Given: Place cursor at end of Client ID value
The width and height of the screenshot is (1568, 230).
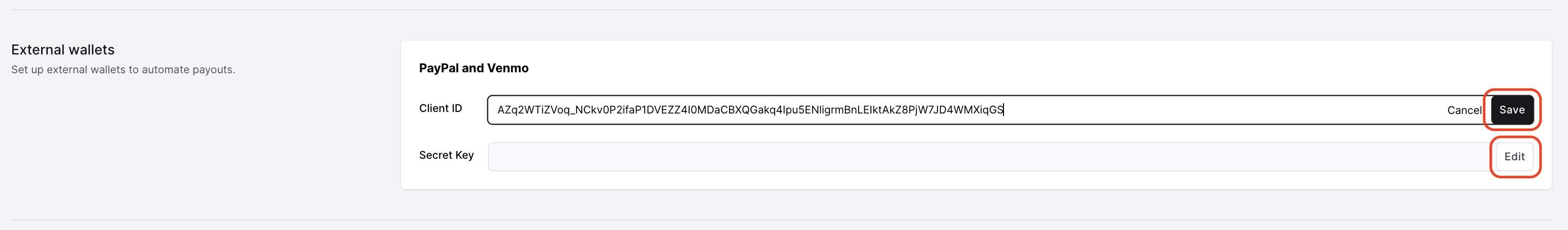Looking at the screenshot, I should click(1003, 110).
